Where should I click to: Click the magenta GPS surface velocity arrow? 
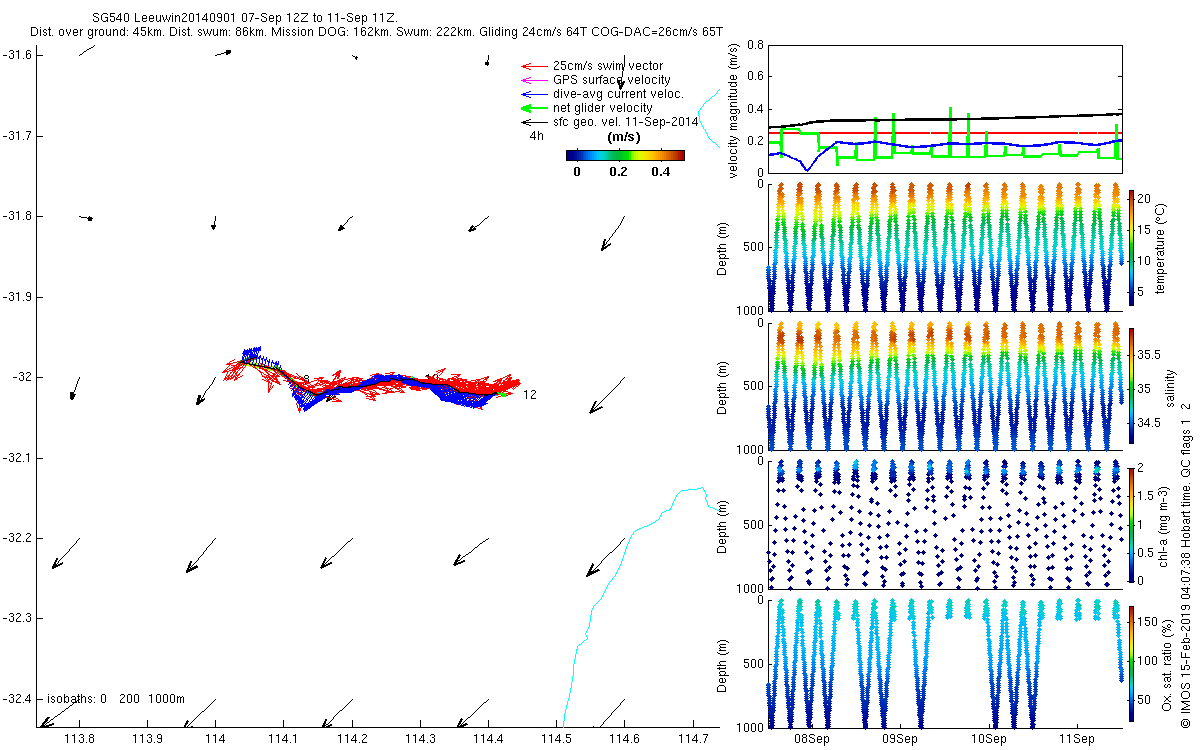coord(533,80)
